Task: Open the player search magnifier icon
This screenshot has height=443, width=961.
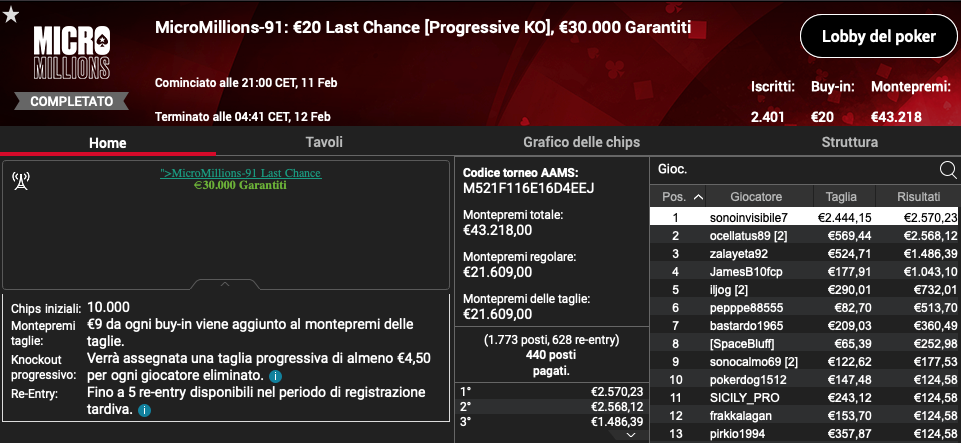Action: (x=948, y=170)
